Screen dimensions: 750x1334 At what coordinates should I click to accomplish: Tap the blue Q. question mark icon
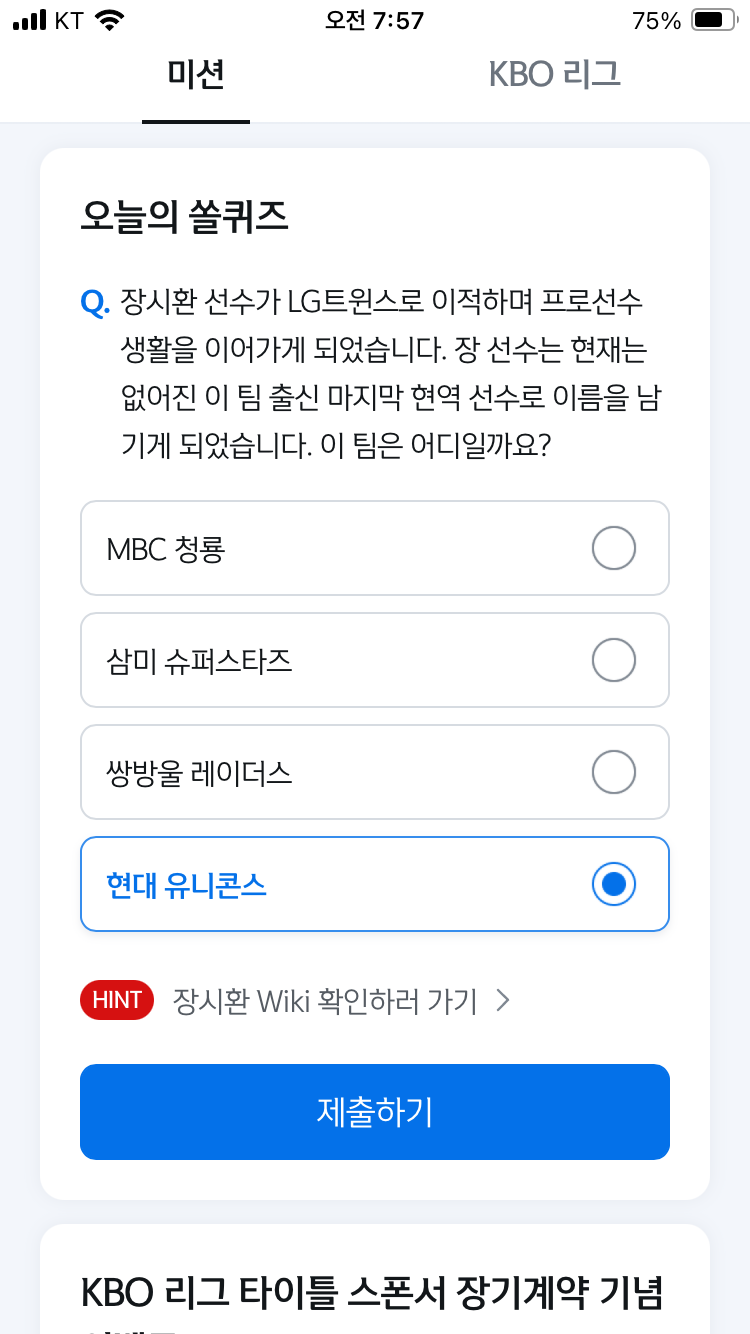[x=95, y=301]
